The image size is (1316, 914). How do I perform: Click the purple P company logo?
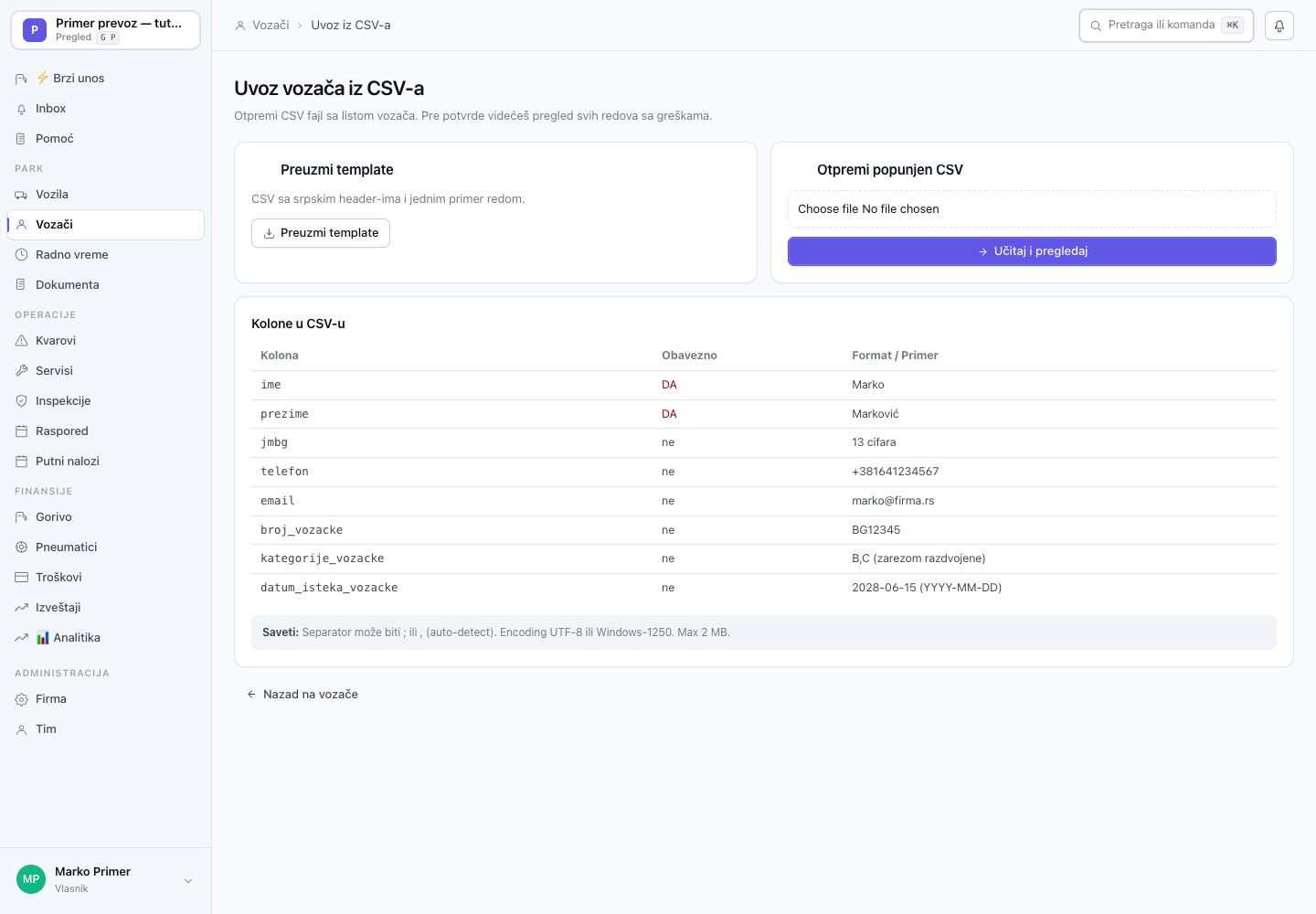pos(35,30)
